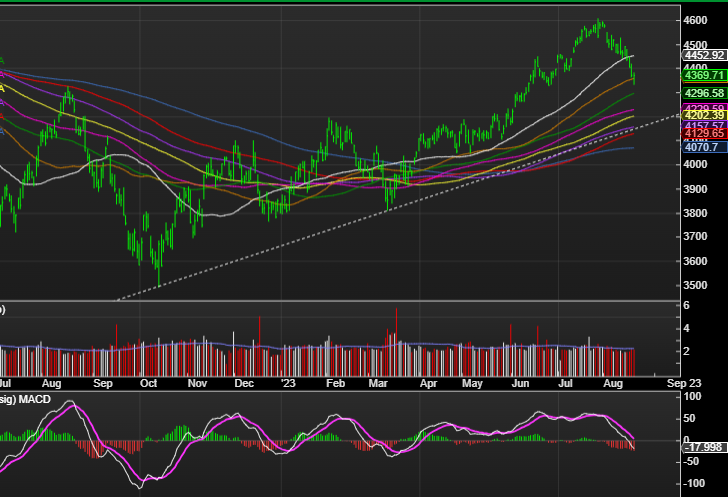Image resolution: width=728 pixels, height=497 pixels.
Task: Click the 4000 price axis label
Action: pyautogui.click(x=695, y=164)
